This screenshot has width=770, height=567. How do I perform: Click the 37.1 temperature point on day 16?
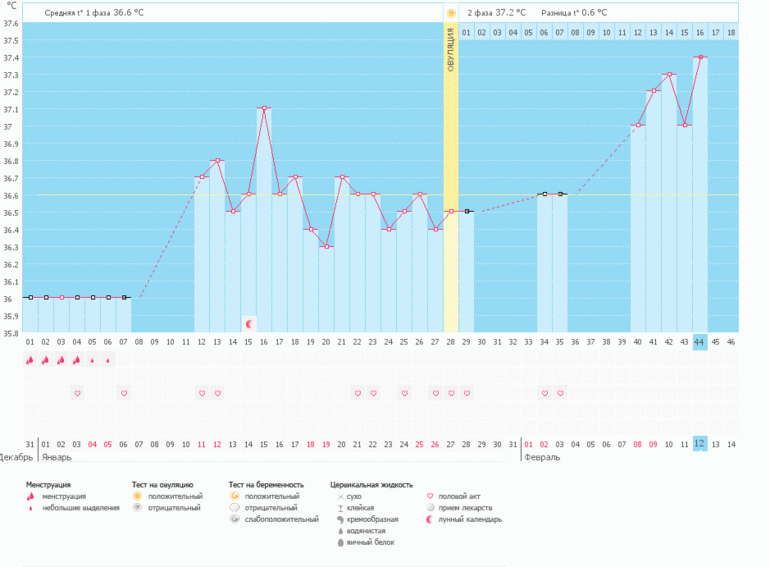tap(264, 108)
